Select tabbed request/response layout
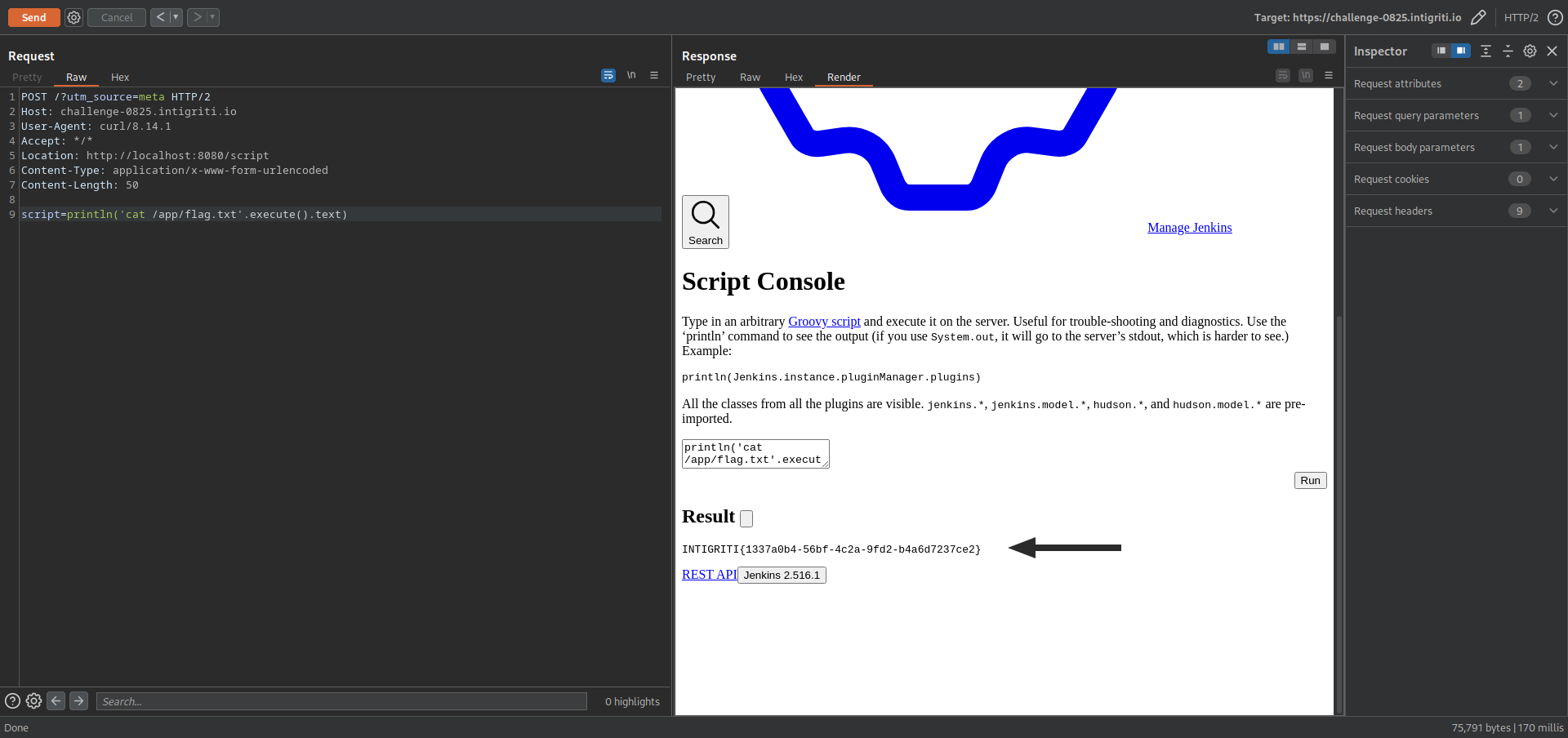 click(1325, 47)
